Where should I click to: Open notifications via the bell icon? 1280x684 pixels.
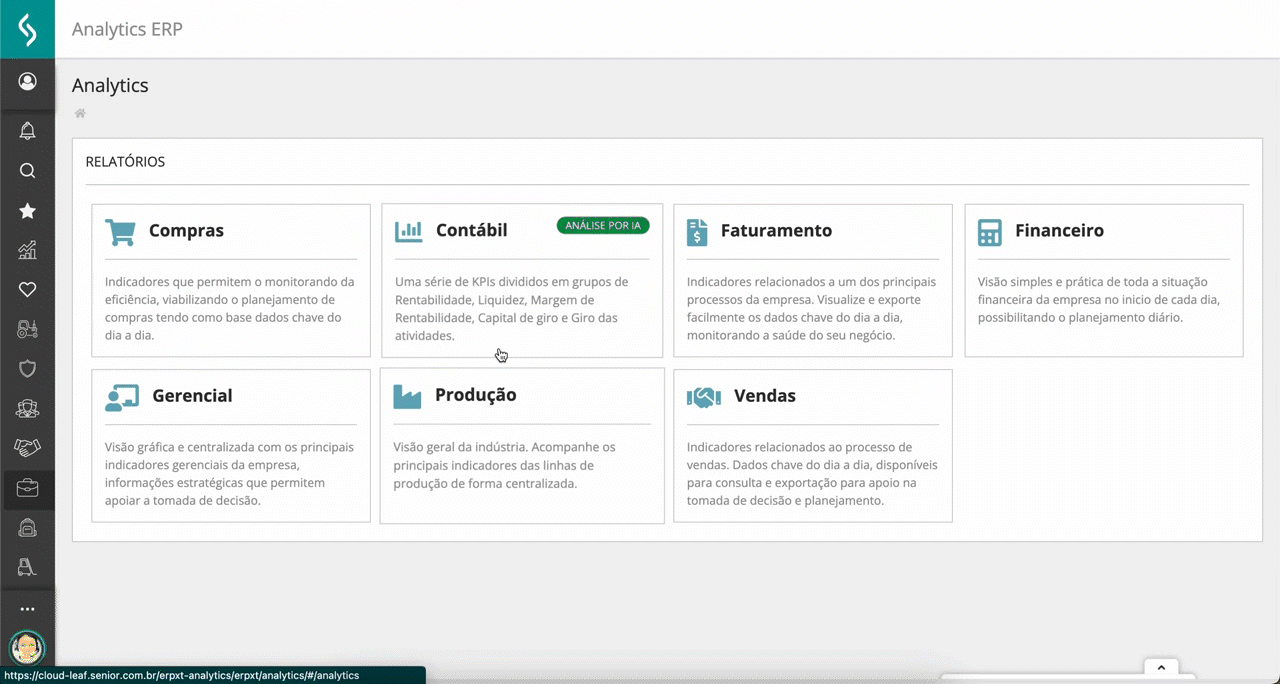27,130
